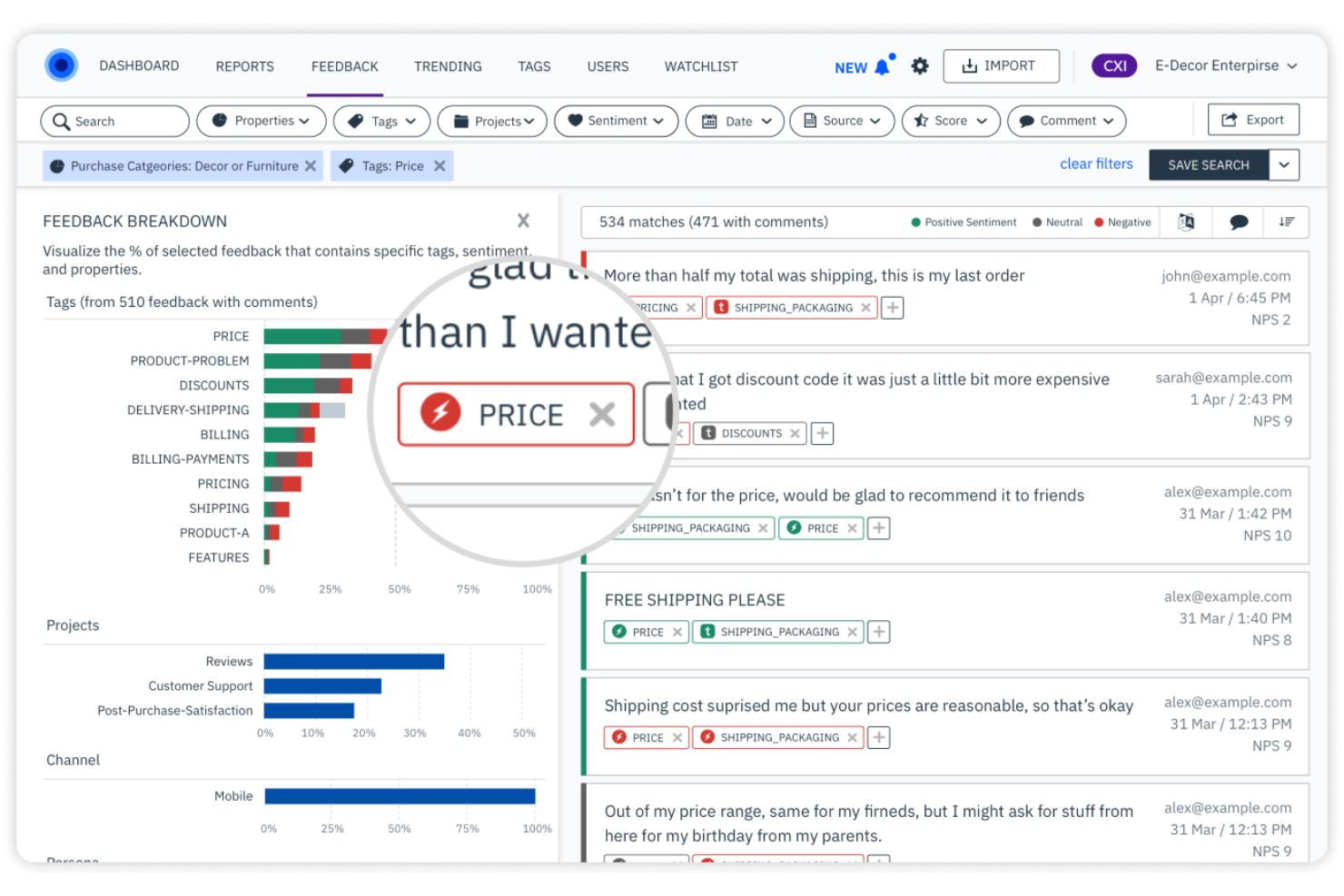
Task: Open the Date filter dropdown
Action: point(734,120)
